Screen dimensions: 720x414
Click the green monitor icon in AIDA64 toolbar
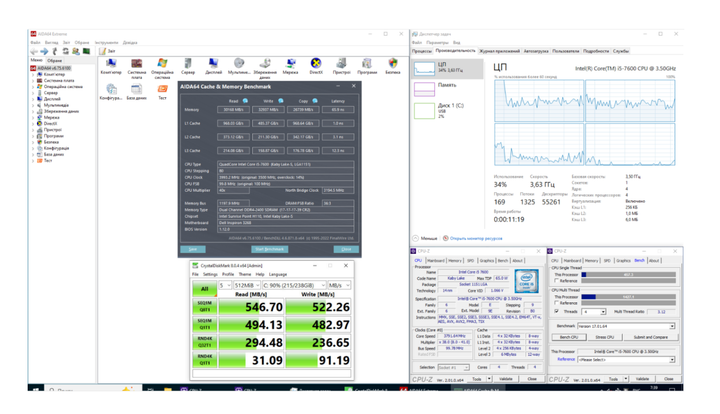pyautogui.click(x=86, y=51)
